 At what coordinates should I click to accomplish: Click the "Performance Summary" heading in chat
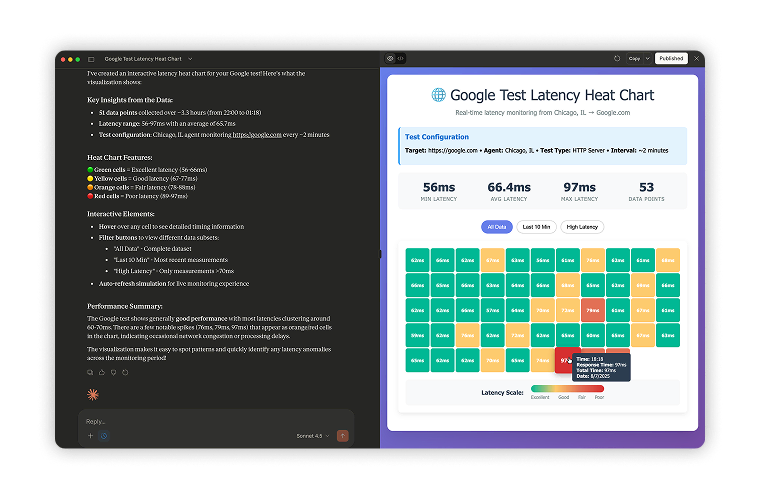click(x=125, y=307)
